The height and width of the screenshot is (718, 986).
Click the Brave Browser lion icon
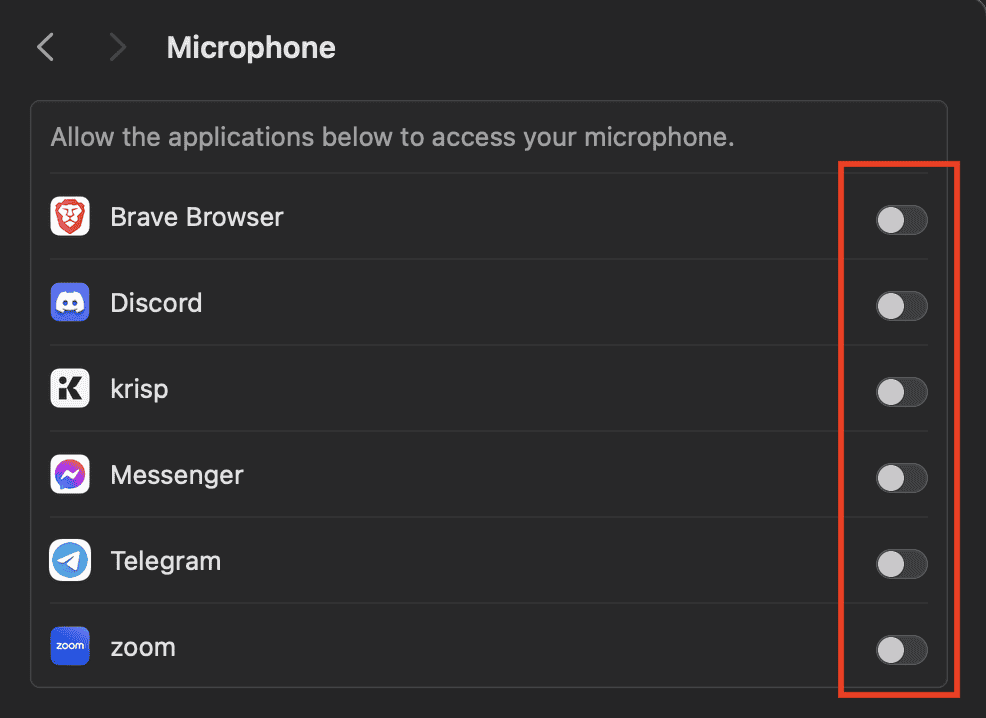point(70,217)
